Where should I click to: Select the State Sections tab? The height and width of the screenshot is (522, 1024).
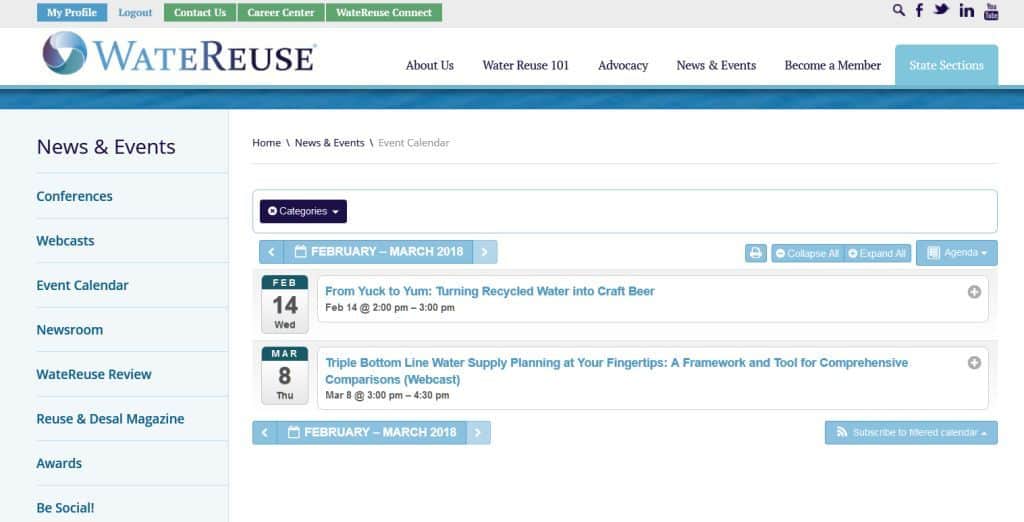point(946,66)
